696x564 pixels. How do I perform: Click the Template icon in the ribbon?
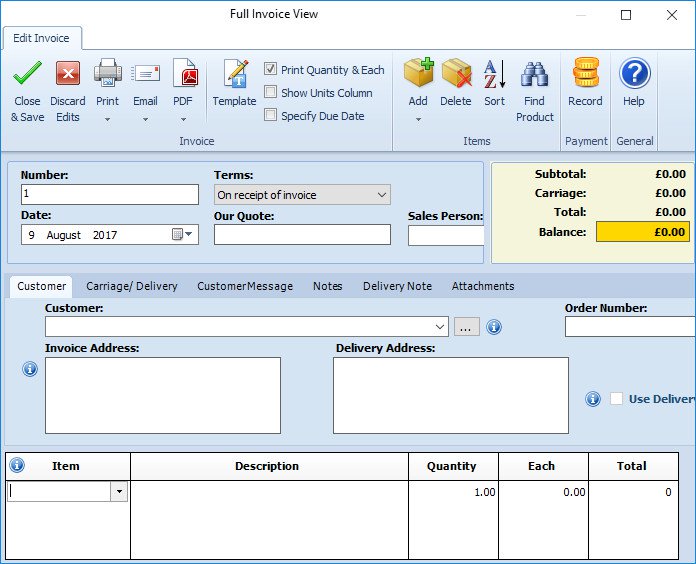tap(234, 74)
